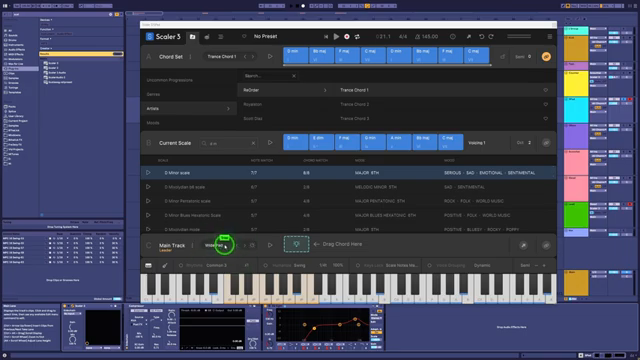Viewport: 640px width, 360px height.
Task: Click the Current Scale search box
Action: coord(228,143)
